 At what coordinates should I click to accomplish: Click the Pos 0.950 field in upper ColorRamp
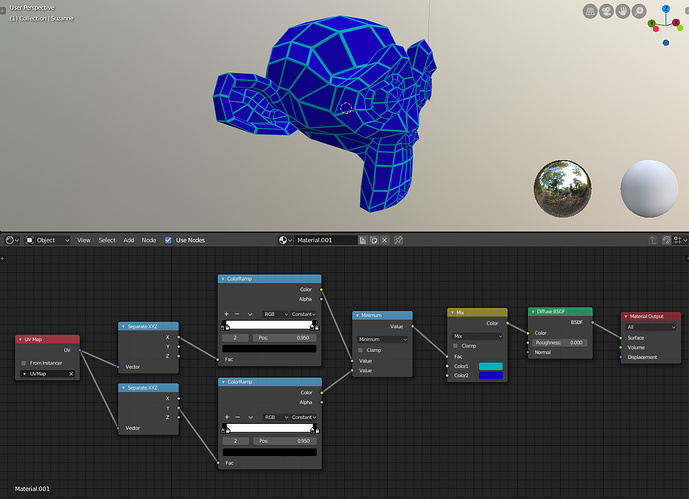click(x=284, y=338)
